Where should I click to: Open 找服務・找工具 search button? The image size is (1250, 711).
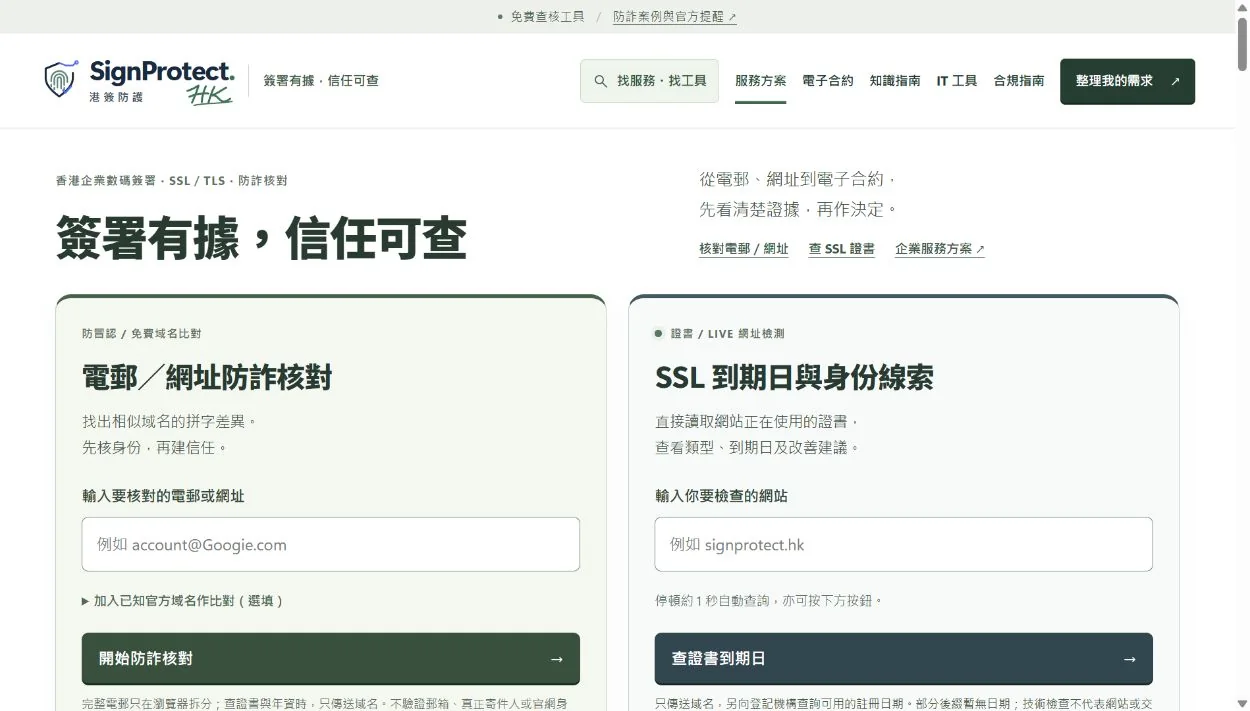tap(649, 81)
